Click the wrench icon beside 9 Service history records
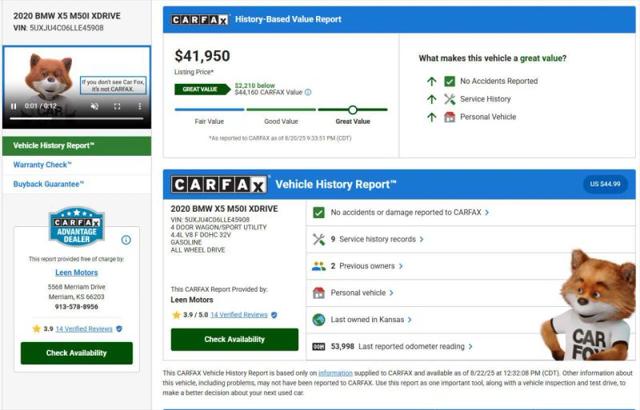 point(319,239)
